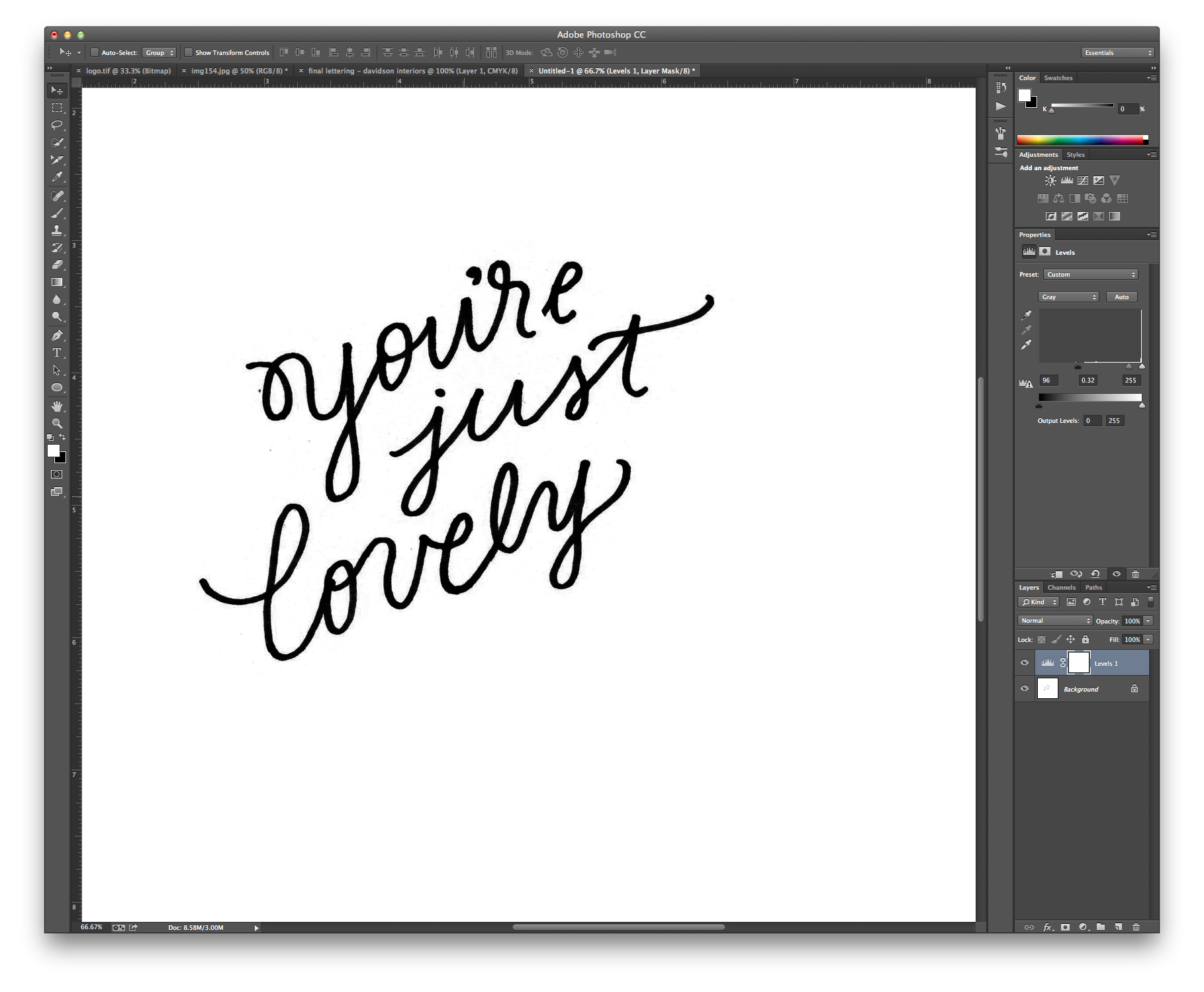Add a Curves adjustment from the Adjustments panel

[1083, 180]
